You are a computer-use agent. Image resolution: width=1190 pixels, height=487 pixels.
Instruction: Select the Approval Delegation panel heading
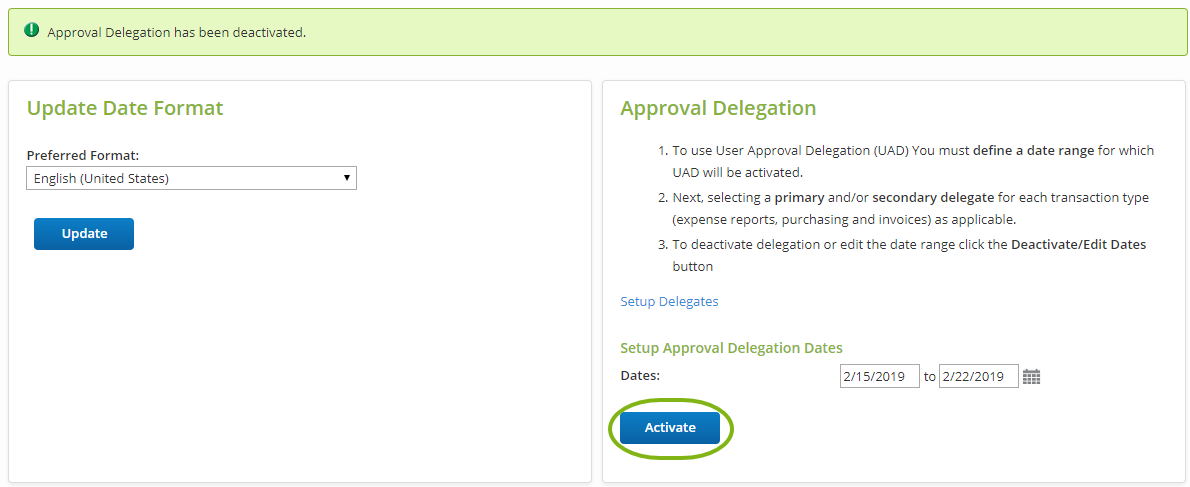718,108
